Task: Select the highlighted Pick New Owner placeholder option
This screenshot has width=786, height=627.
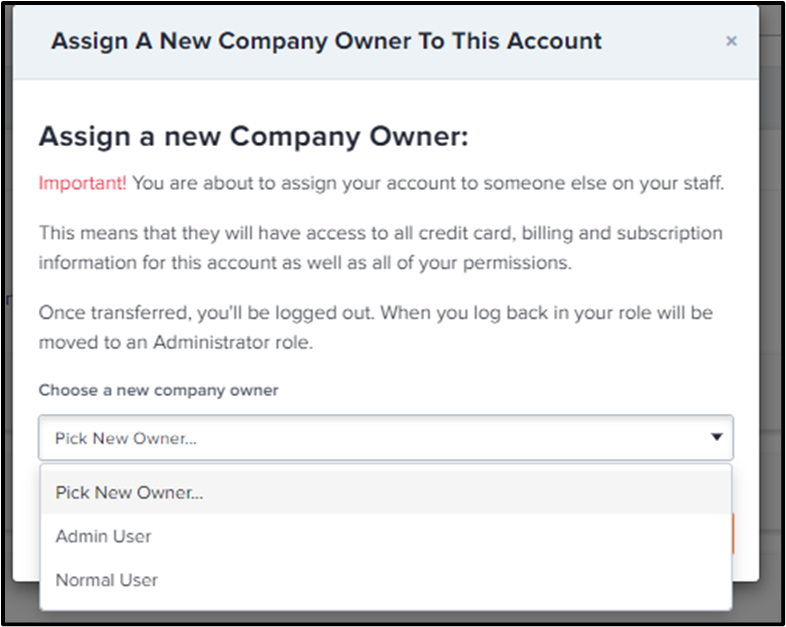Action: tap(130, 492)
